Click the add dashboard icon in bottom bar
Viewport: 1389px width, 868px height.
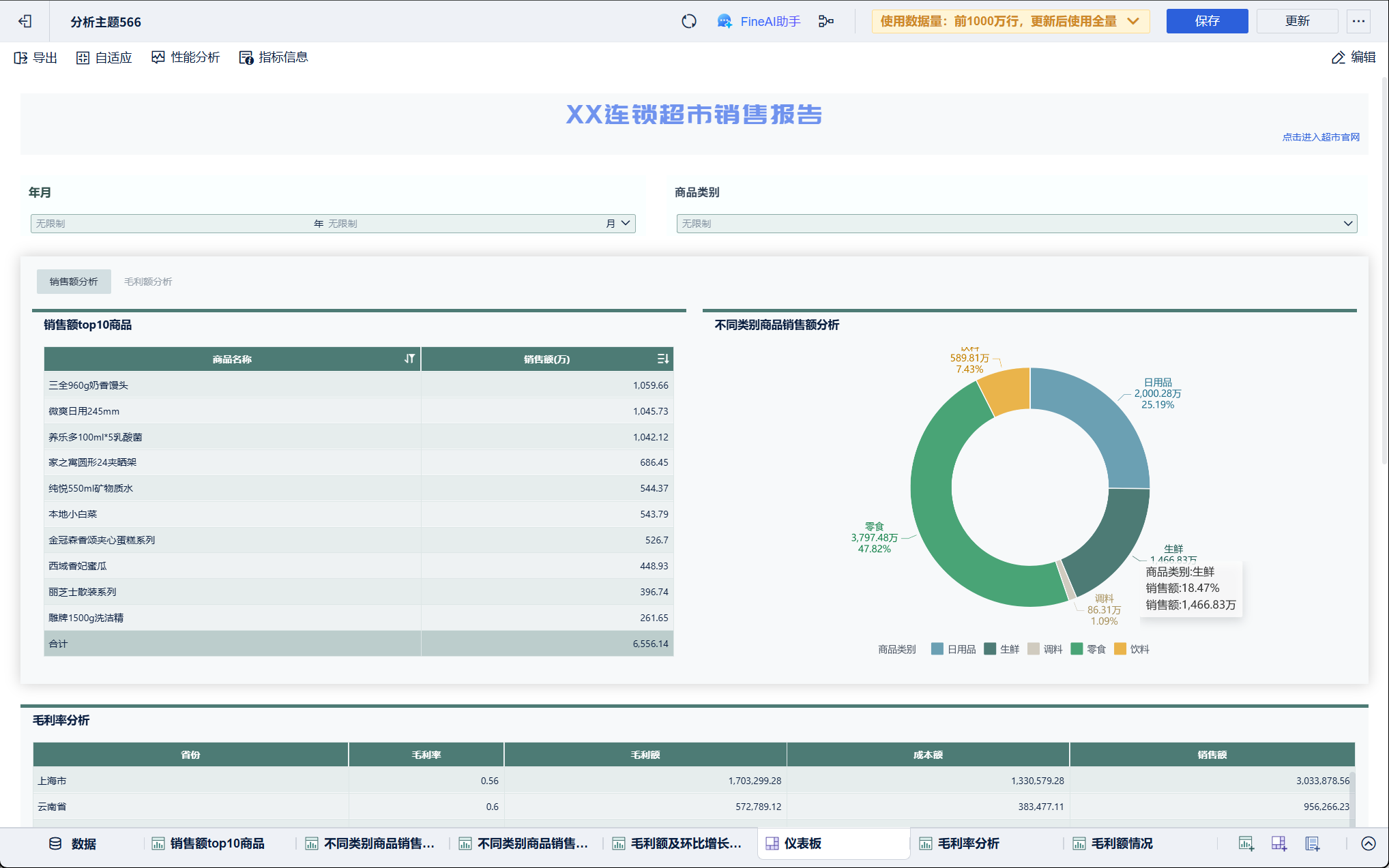pos(1278,843)
